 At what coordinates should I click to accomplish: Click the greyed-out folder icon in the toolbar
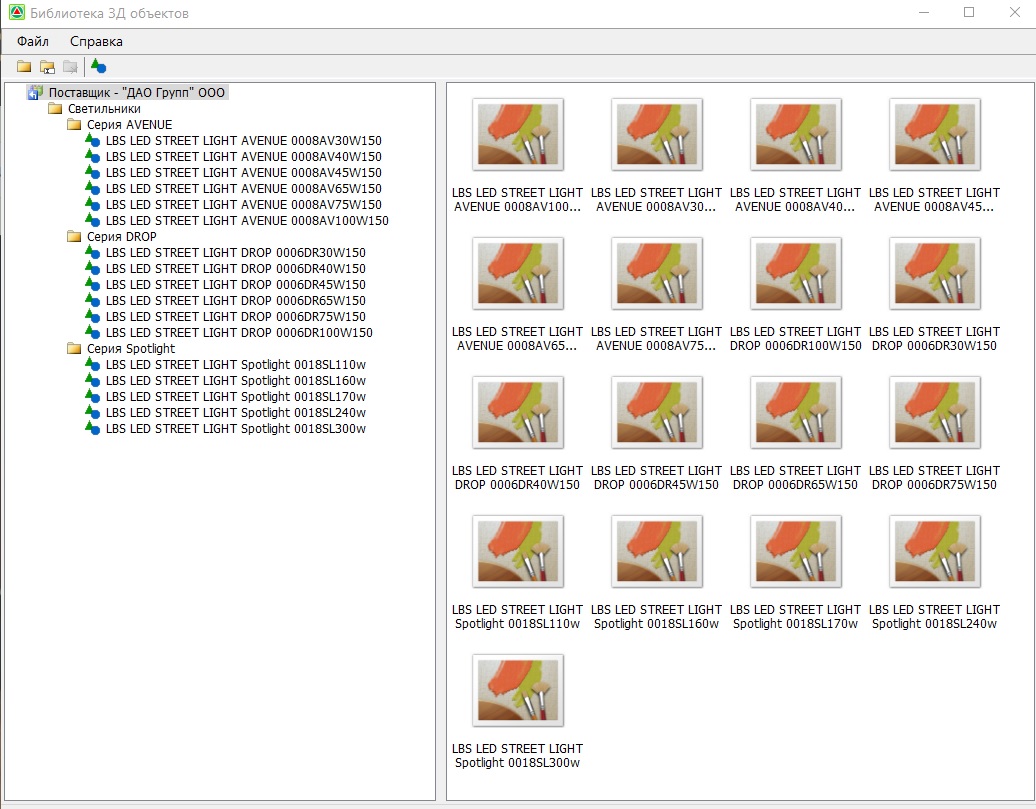coord(70,67)
